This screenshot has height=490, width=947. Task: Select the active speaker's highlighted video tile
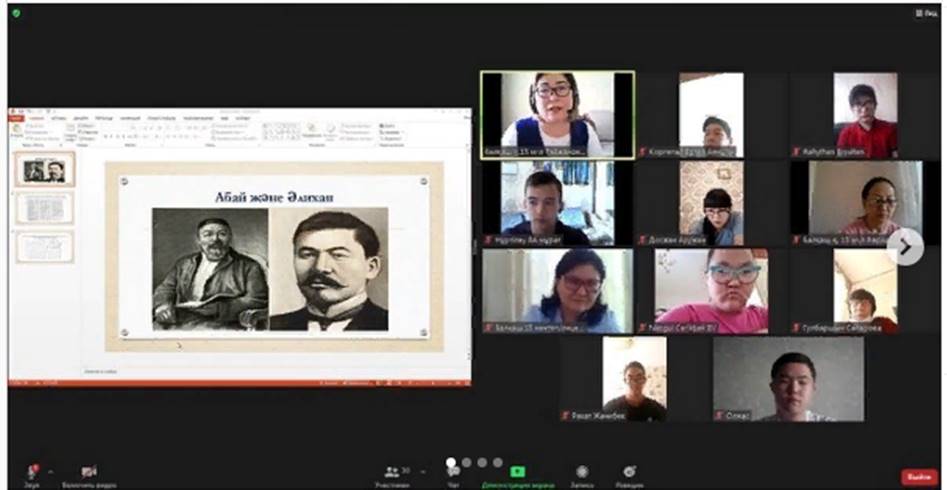coord(556,113)
